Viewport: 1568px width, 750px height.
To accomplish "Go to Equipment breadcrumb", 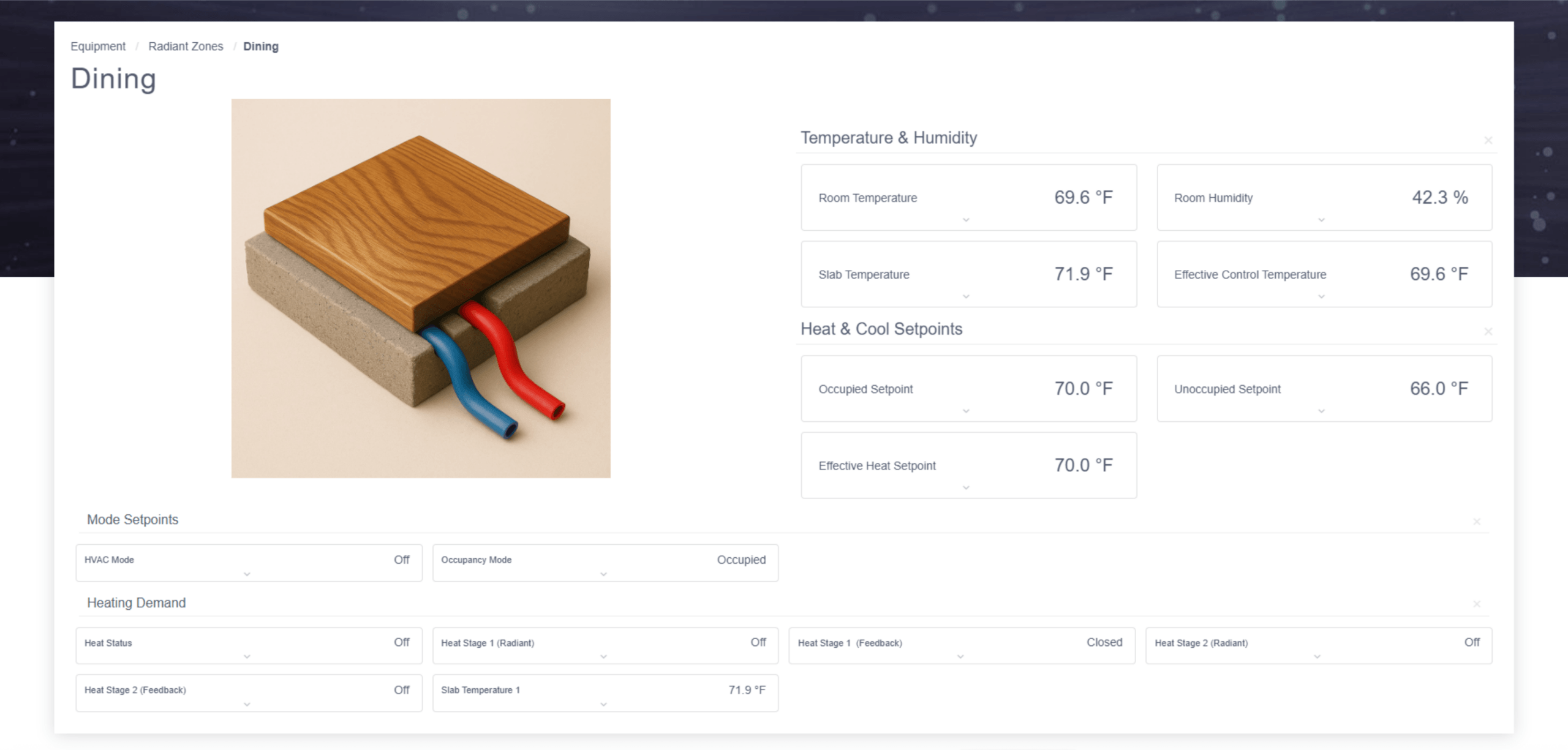I will 98,47.
